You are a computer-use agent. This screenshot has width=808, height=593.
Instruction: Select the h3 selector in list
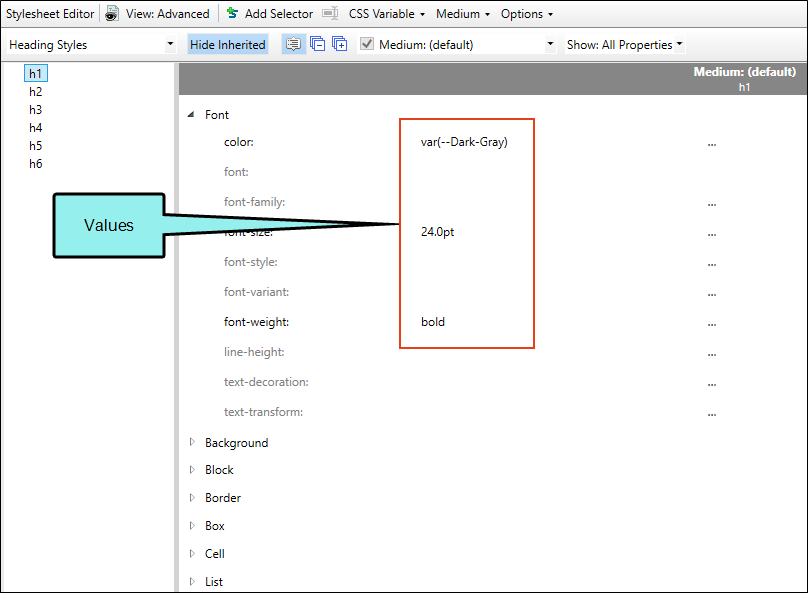(36, 110)
